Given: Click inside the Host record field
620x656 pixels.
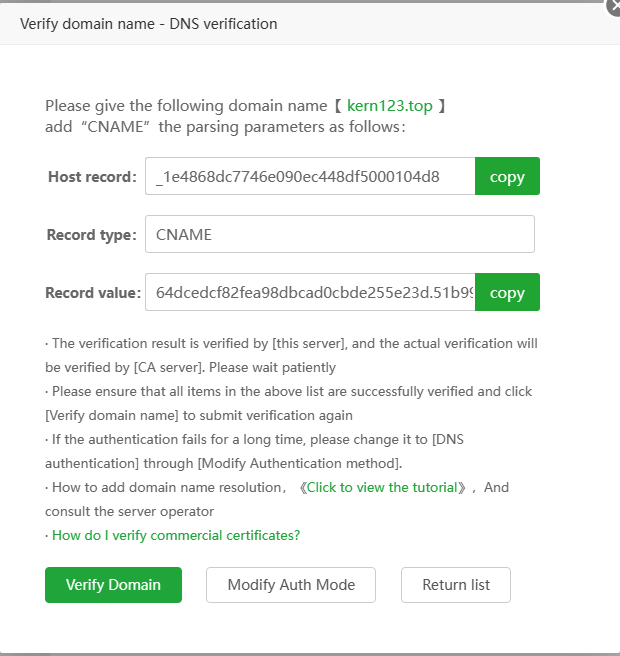Looking at the screenshot, I should 309,176.
